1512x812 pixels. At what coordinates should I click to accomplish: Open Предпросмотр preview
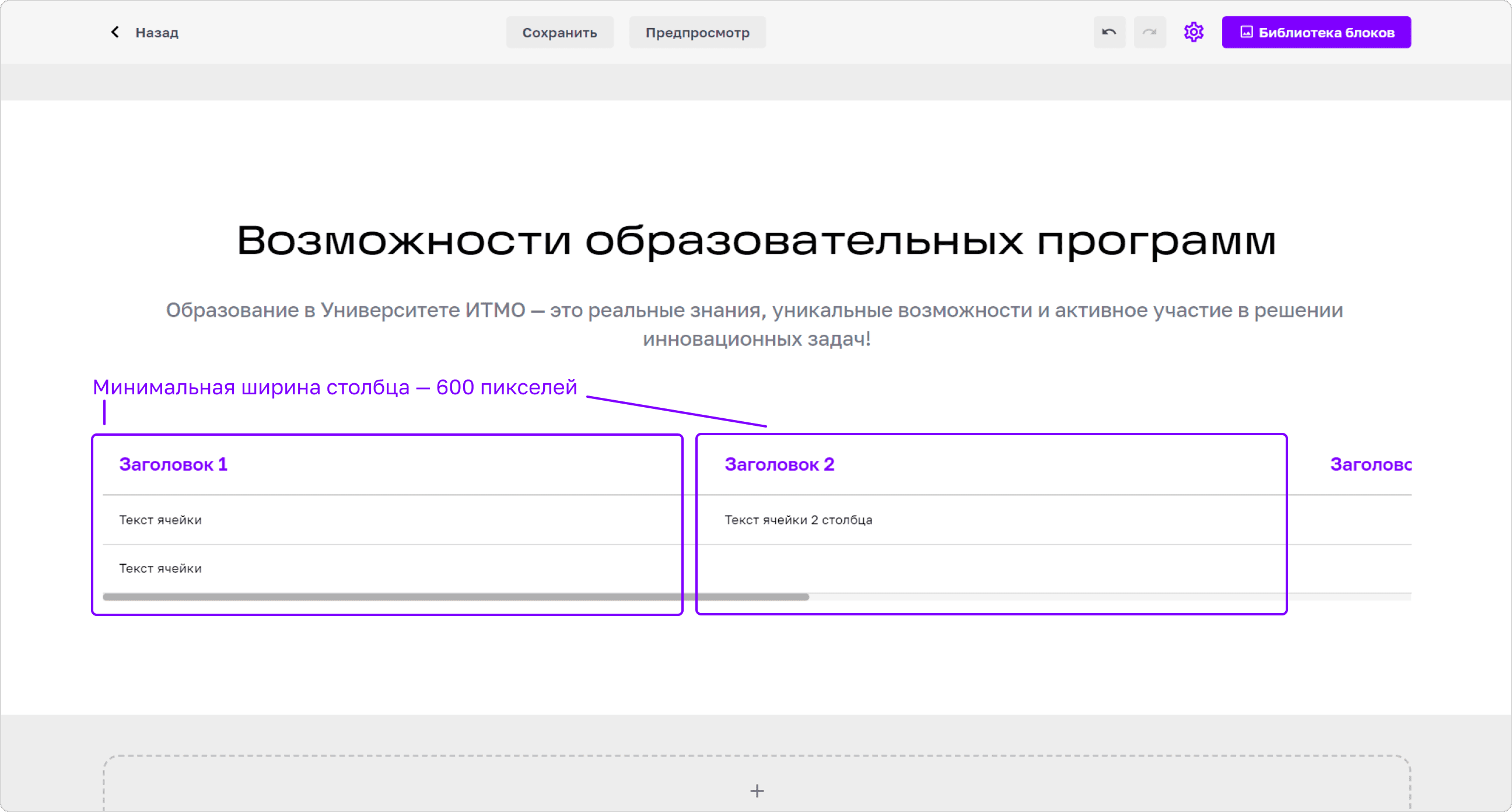697,32
